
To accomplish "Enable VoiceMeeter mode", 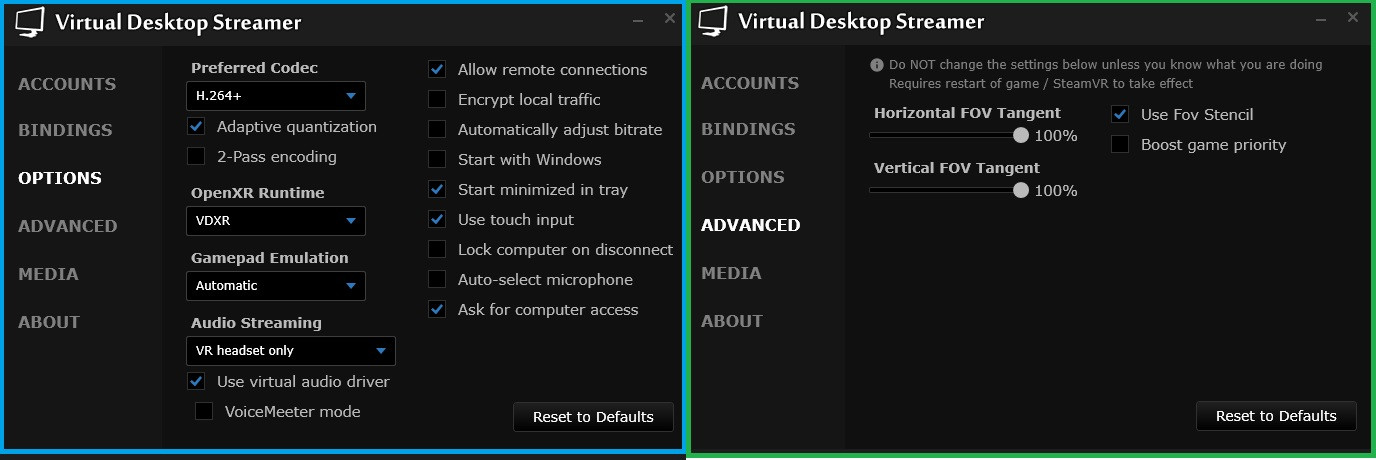I will click(204, 412).
